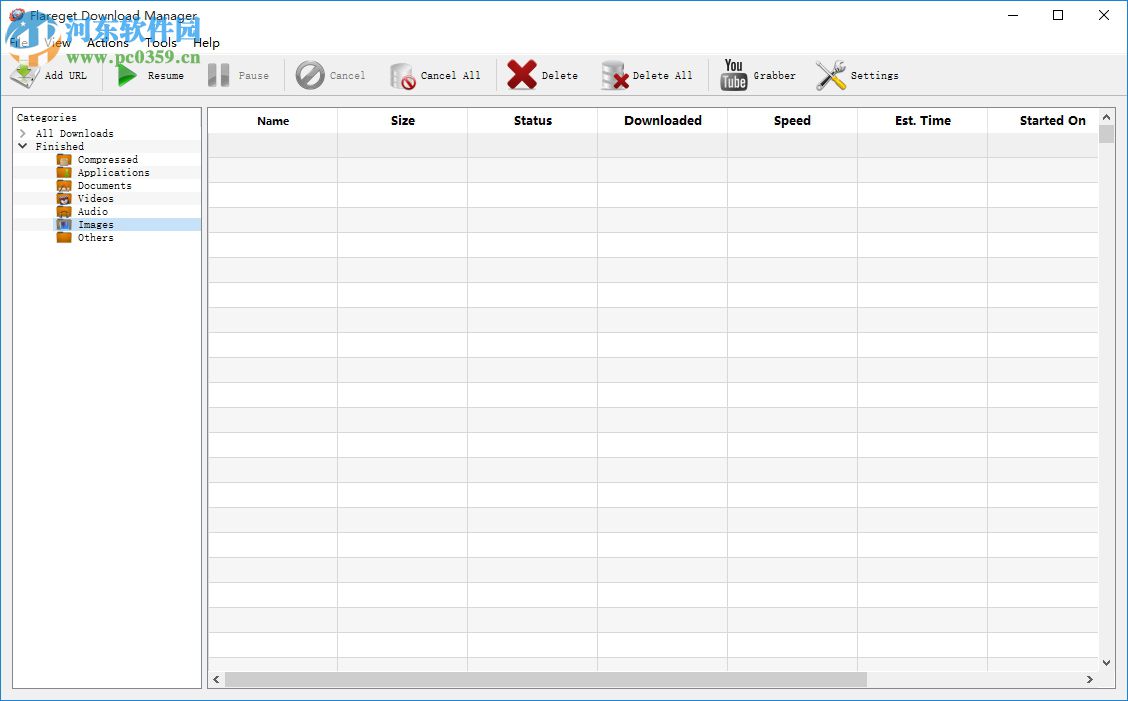Collapse the Finished tree node

(23, 146)
